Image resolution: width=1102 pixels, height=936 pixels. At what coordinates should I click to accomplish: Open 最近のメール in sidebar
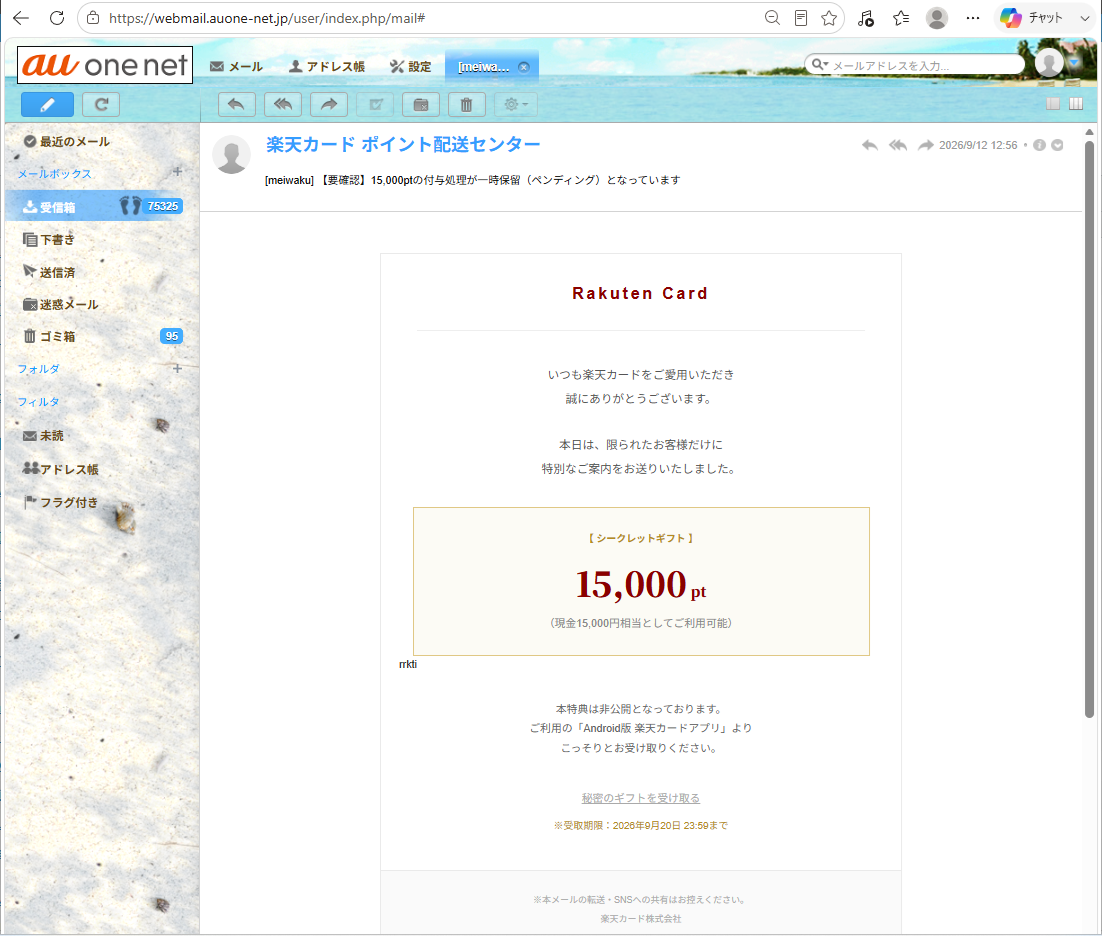67,141
